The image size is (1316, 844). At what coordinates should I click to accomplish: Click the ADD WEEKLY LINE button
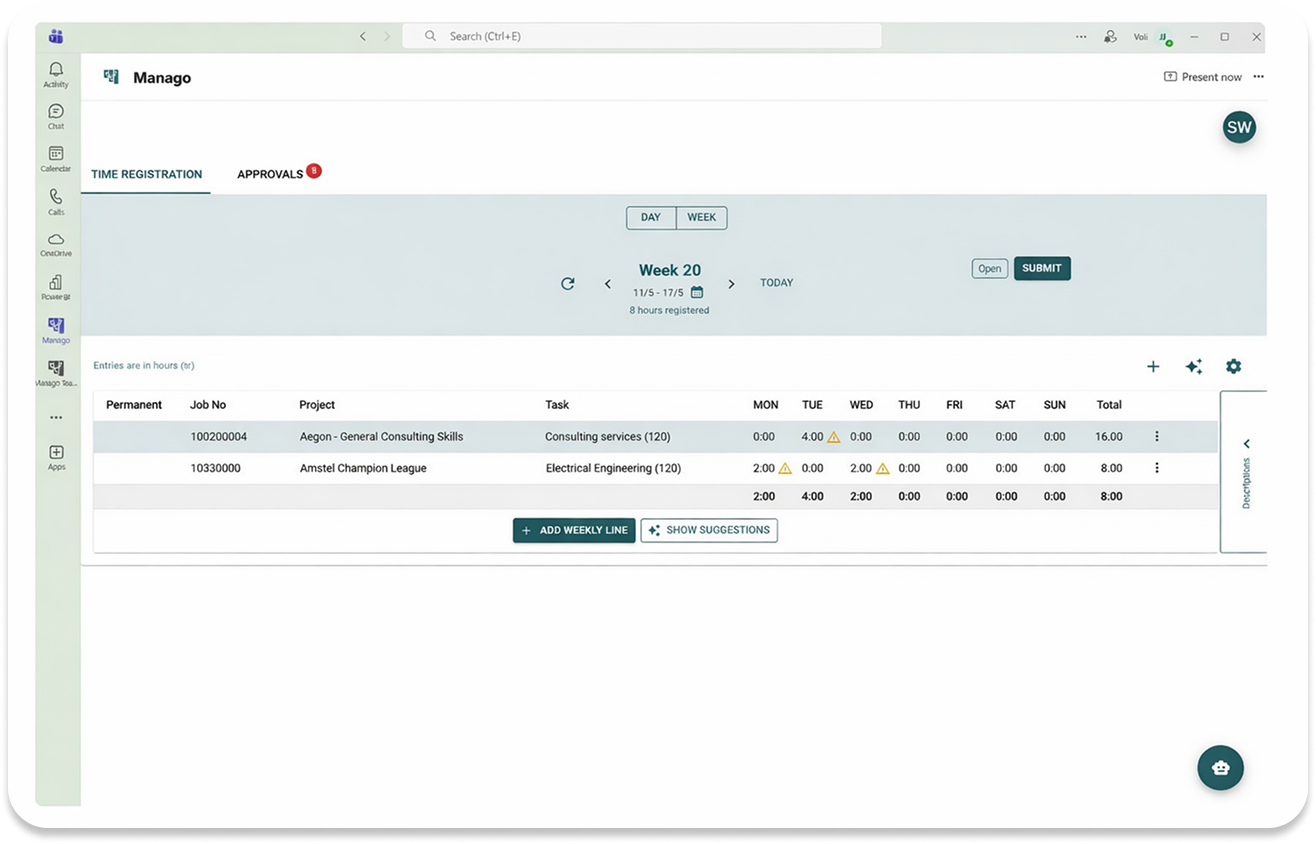[574, 530]
